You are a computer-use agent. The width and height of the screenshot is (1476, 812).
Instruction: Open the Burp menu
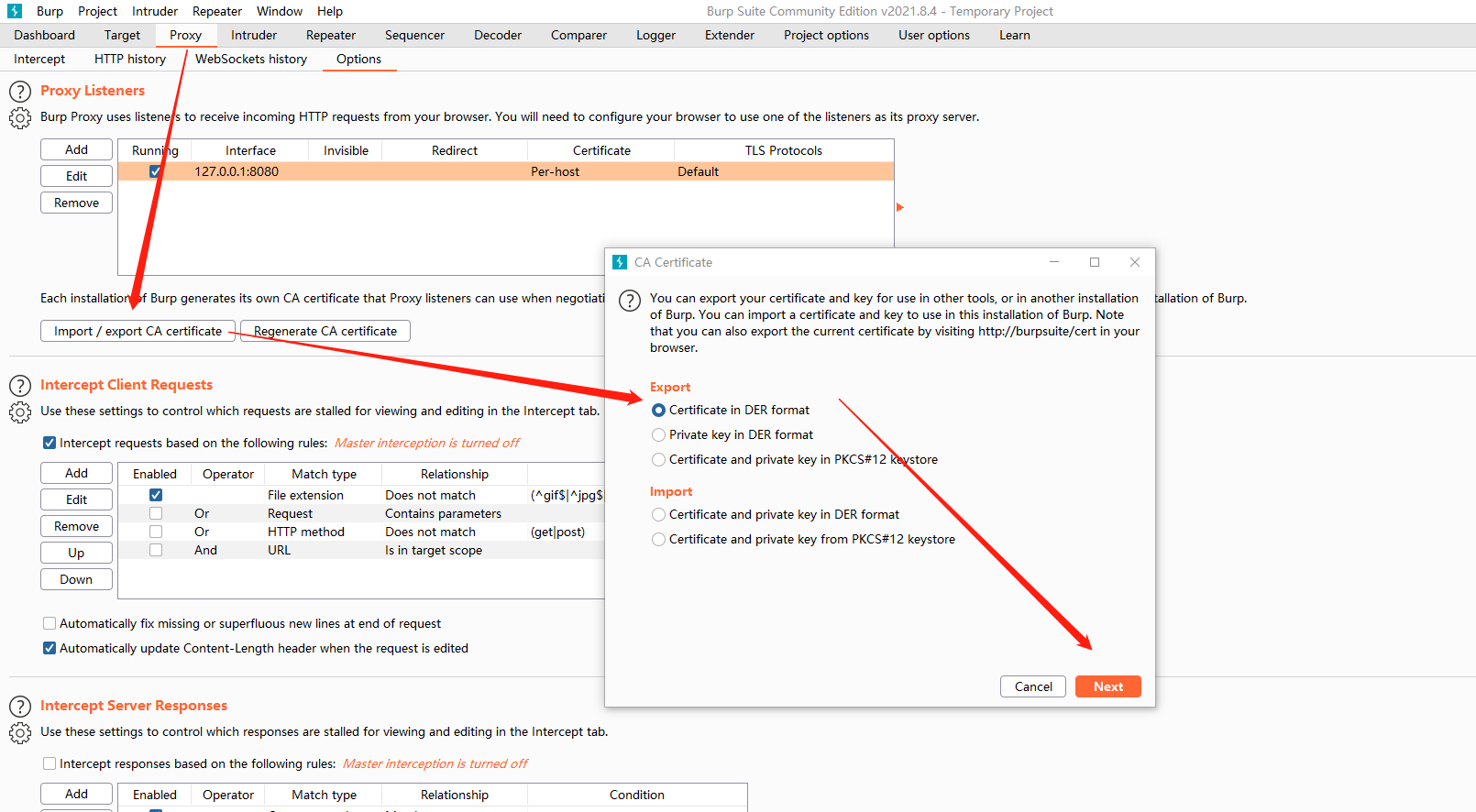(x=50, y=11)
